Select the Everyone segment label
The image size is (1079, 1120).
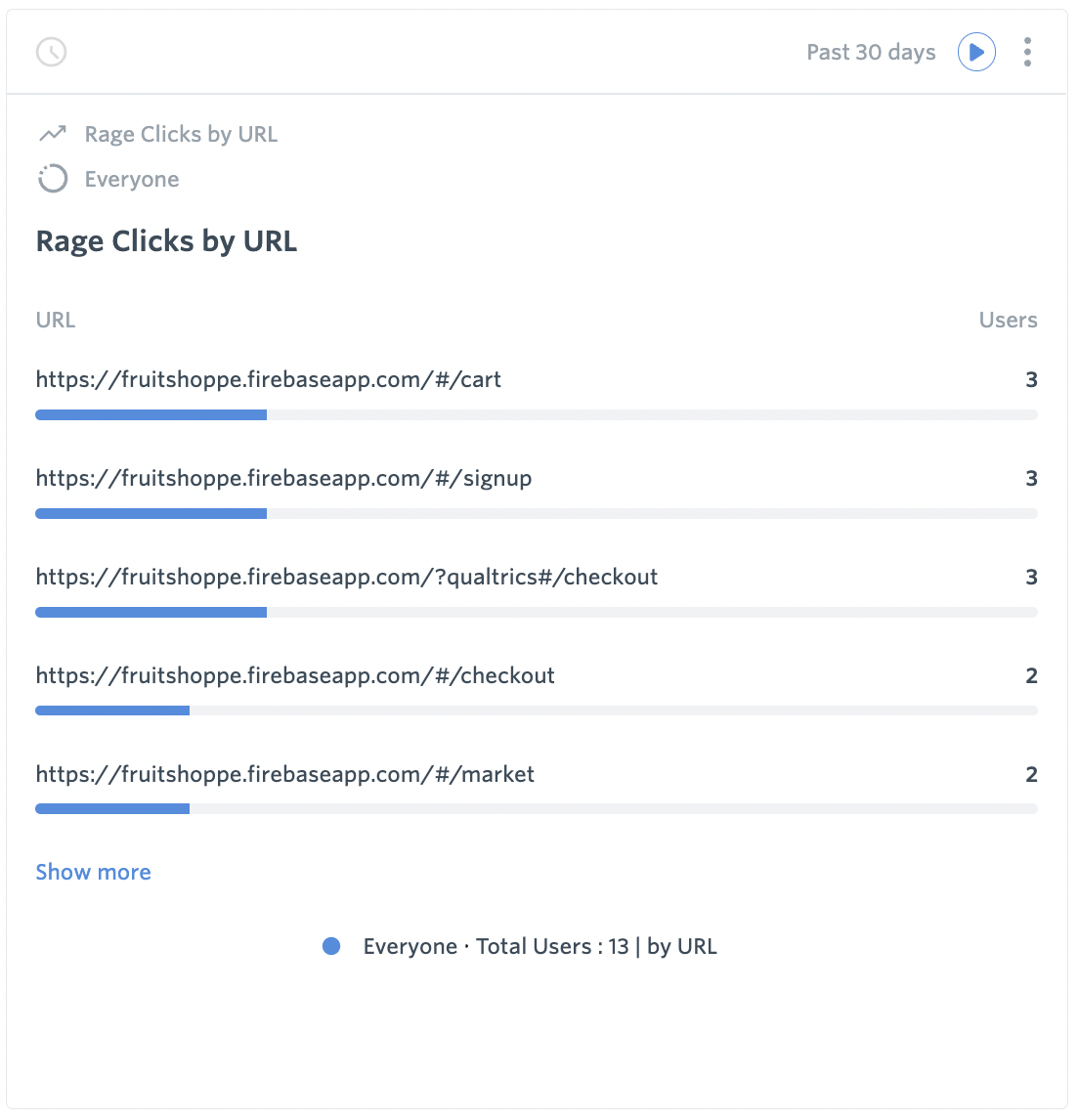(x=131, y=179)
